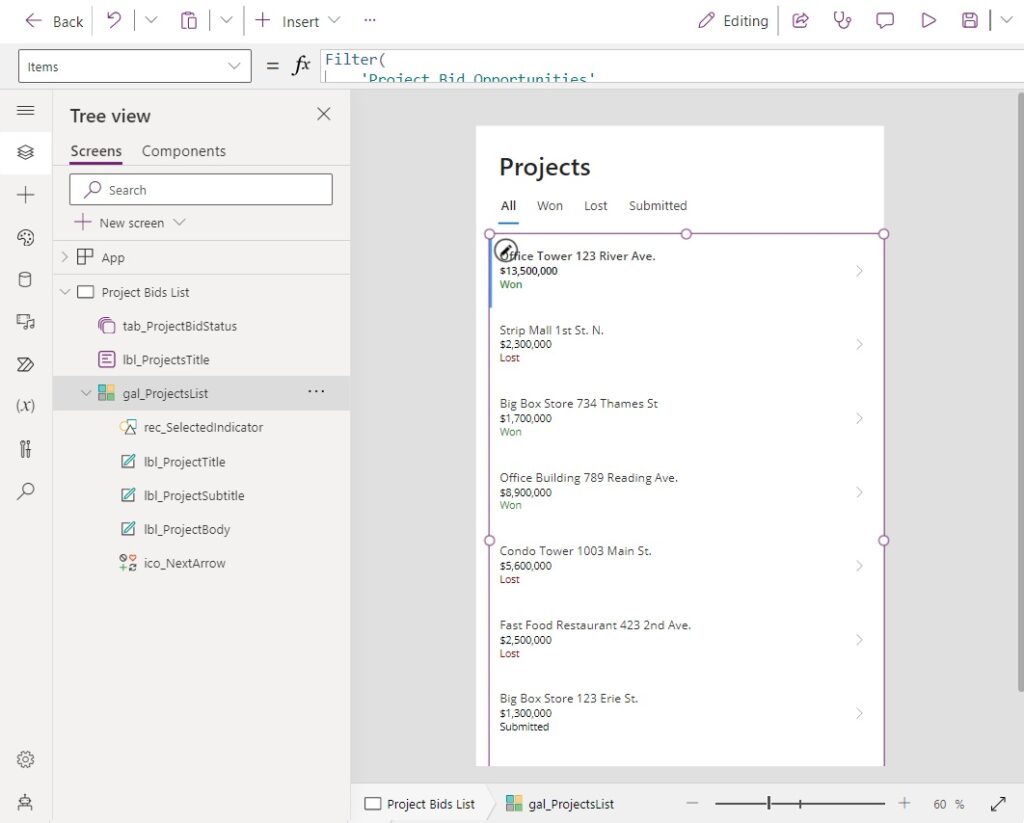Collapse the gal_ProjectsList gallery node

86,393
